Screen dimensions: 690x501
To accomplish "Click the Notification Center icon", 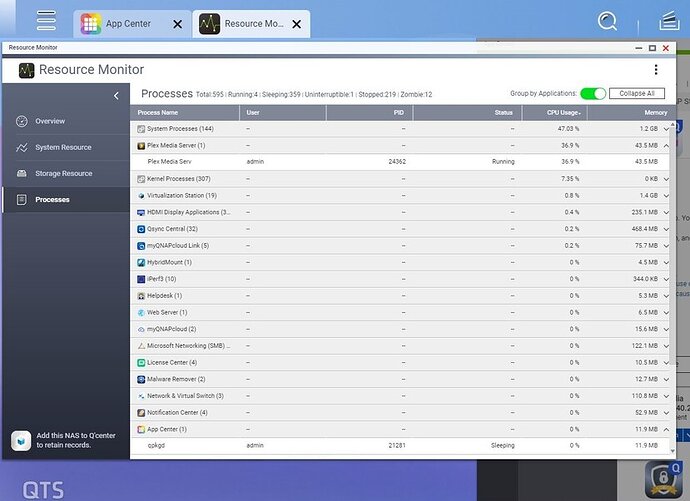I will click(141, 413).
